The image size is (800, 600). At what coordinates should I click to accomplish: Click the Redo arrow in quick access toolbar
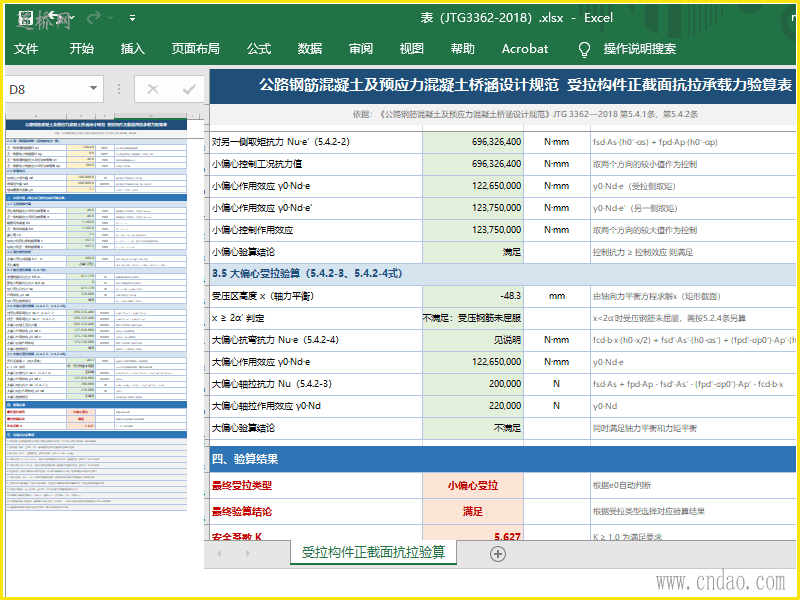pyautogui.click(x=93, y=18)
